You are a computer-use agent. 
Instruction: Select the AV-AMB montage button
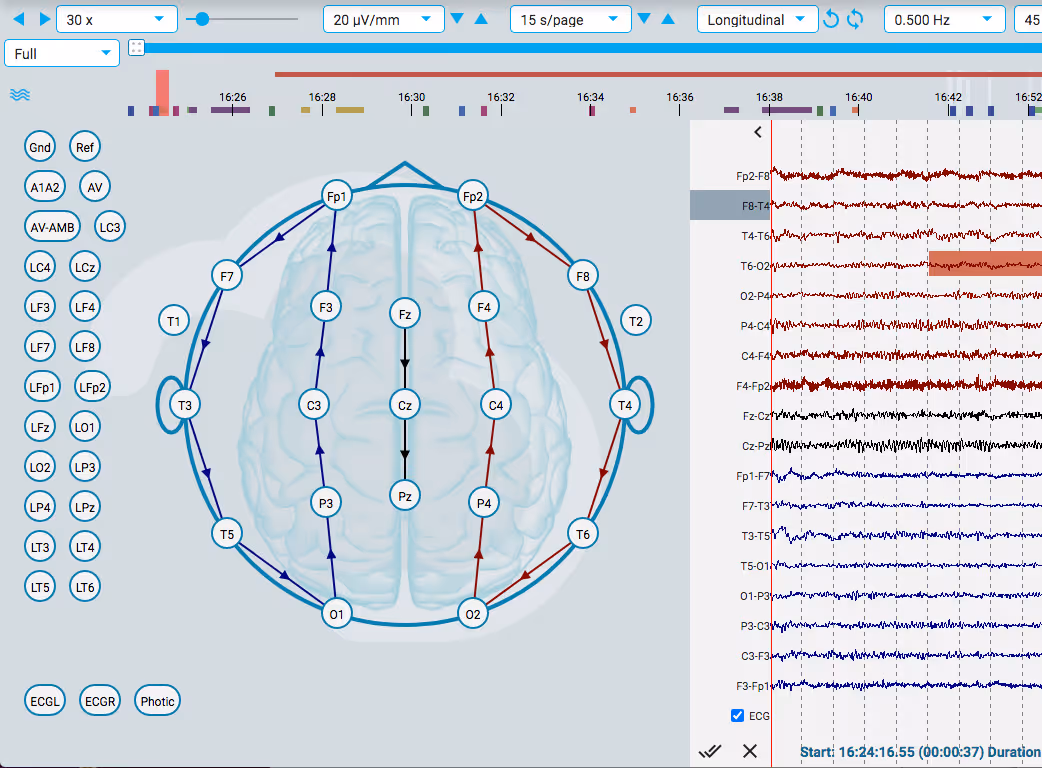pyautogui.click(x=52, y=226)
